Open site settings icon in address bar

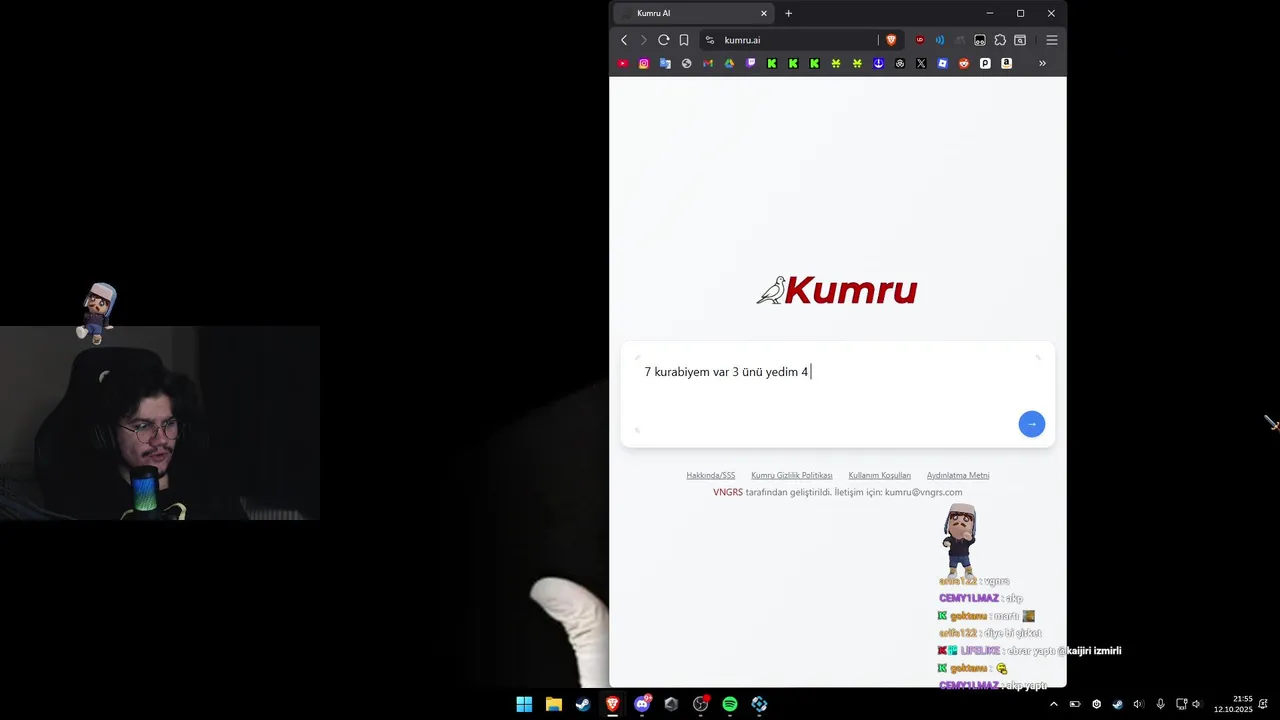pyautogui.click(x=710, y=40)
